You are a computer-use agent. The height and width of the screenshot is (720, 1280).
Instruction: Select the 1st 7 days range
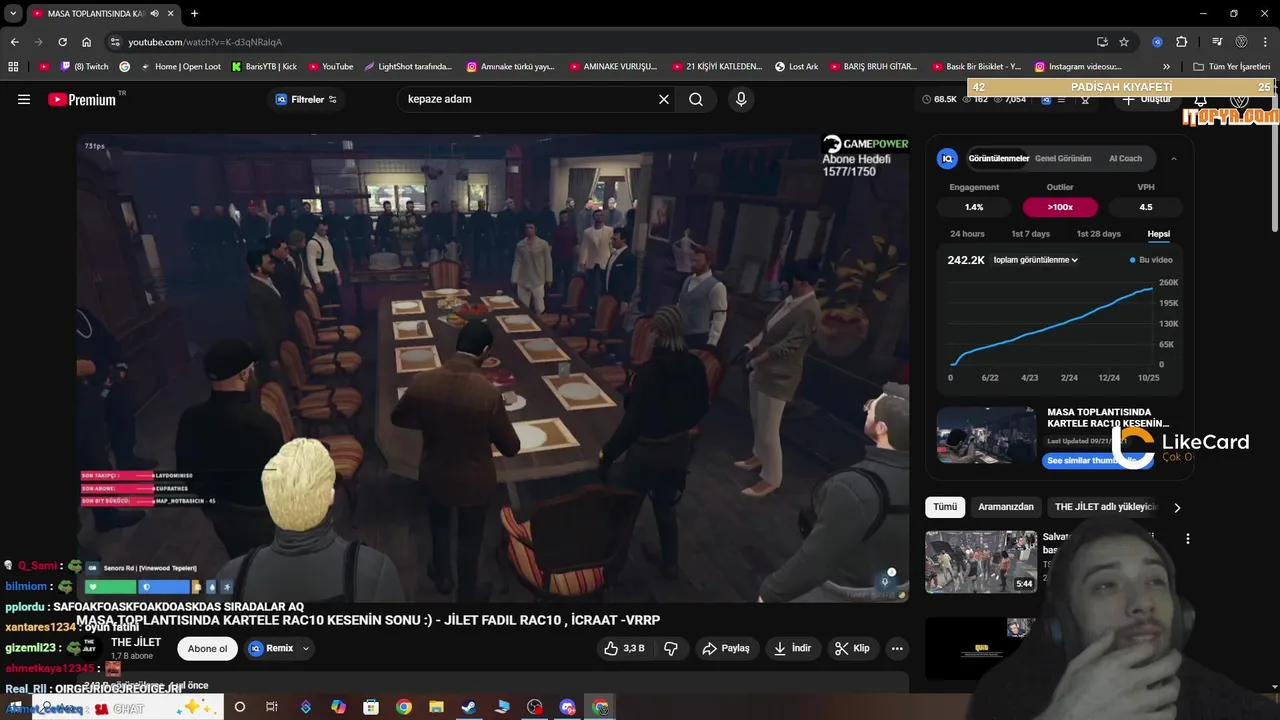1030,234
